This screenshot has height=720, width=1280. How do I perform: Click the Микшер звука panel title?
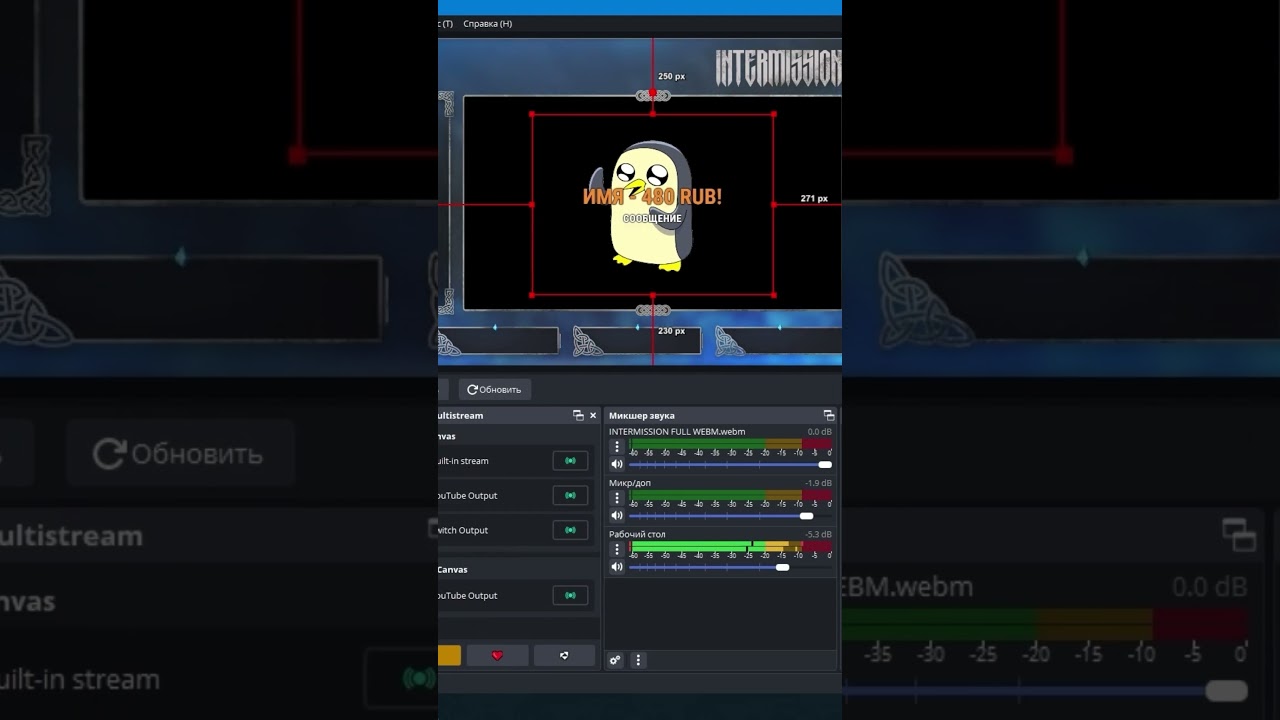pyautogui.click(x=642, y=415)
